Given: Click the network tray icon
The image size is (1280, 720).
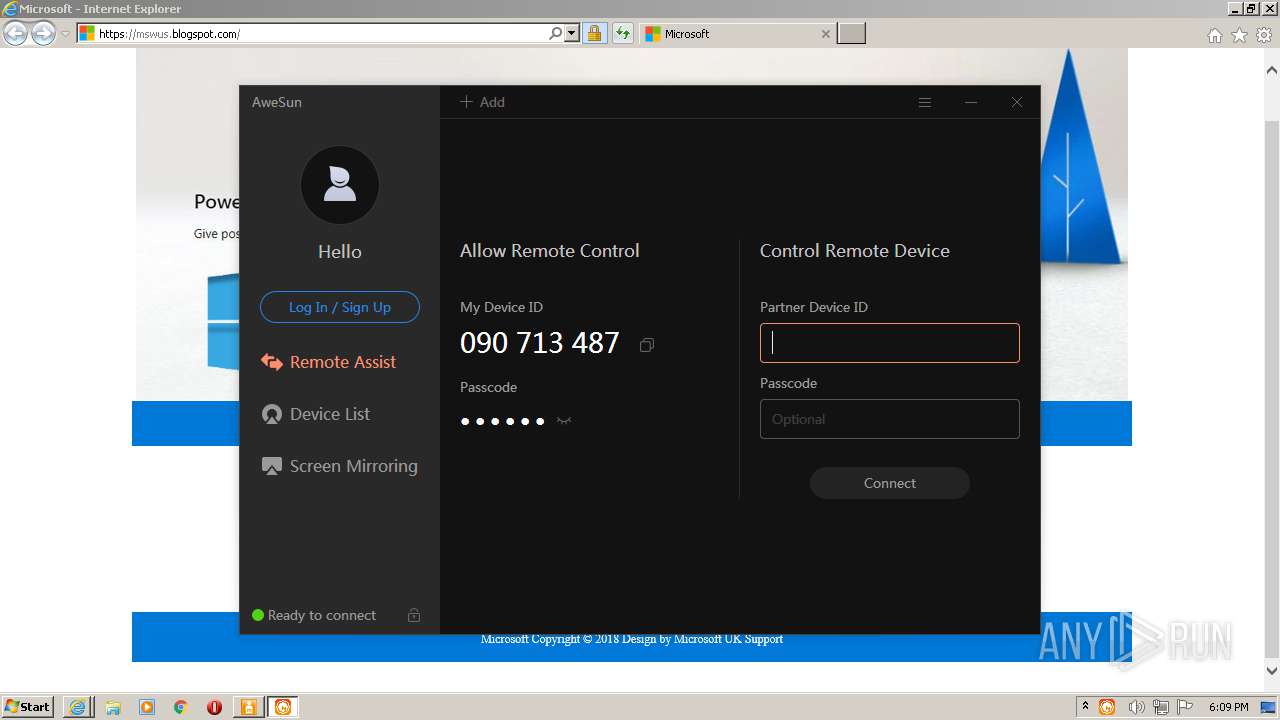Looking at the screenshot, I should (x=1162, y=707).
